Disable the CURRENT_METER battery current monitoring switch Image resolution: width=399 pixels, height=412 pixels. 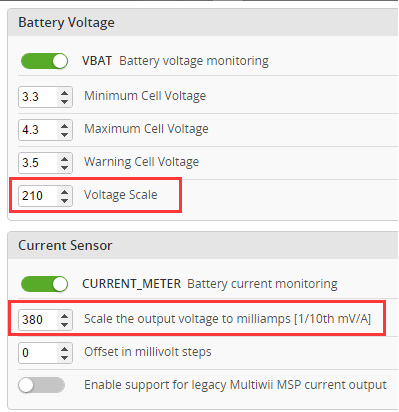(x=44, y=284)
